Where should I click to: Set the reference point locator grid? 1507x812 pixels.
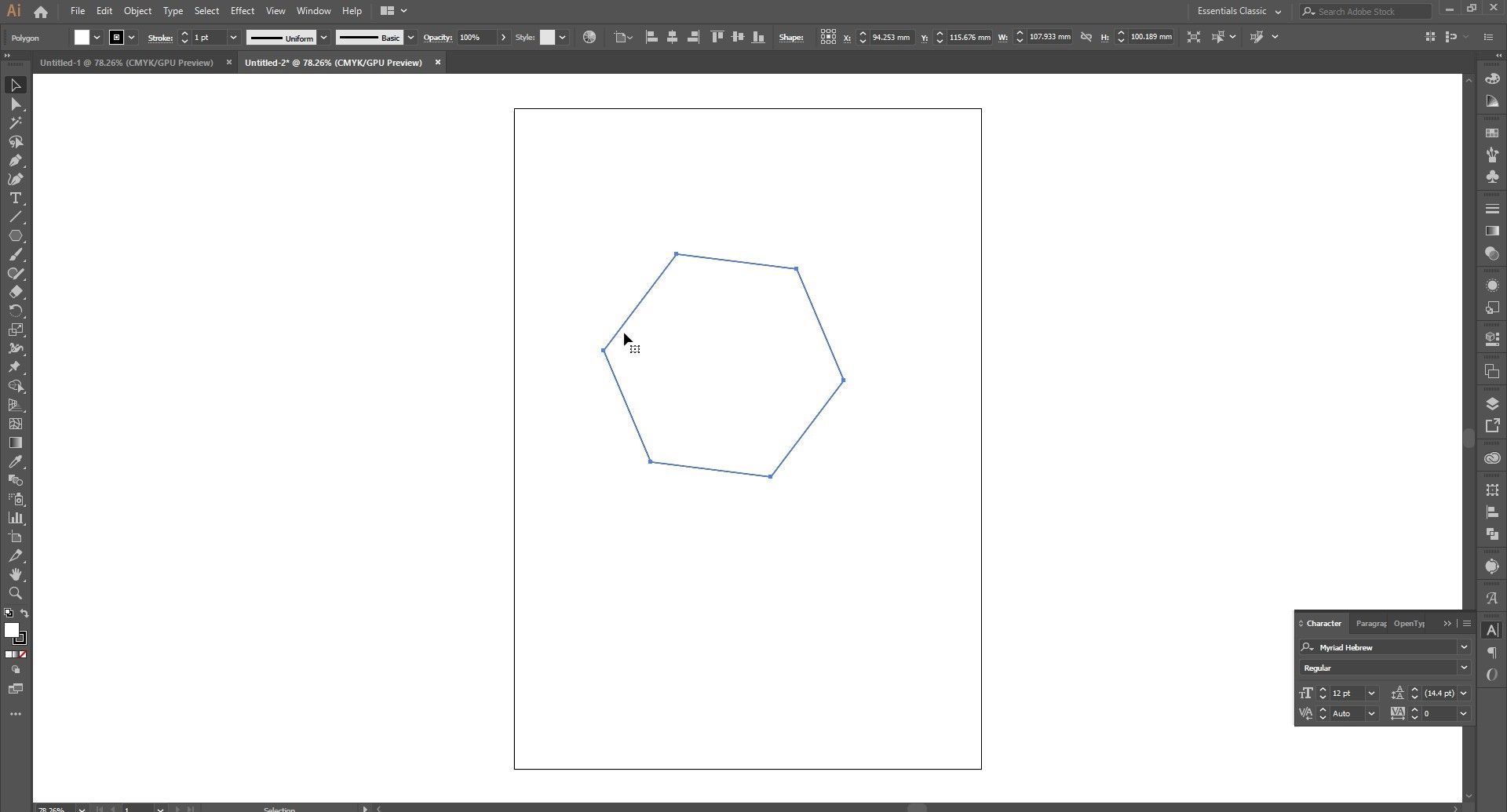tap(827, 37)
